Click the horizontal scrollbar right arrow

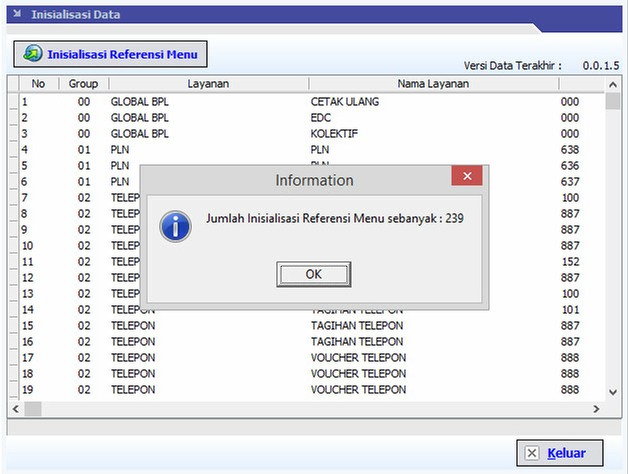[596, 409]
